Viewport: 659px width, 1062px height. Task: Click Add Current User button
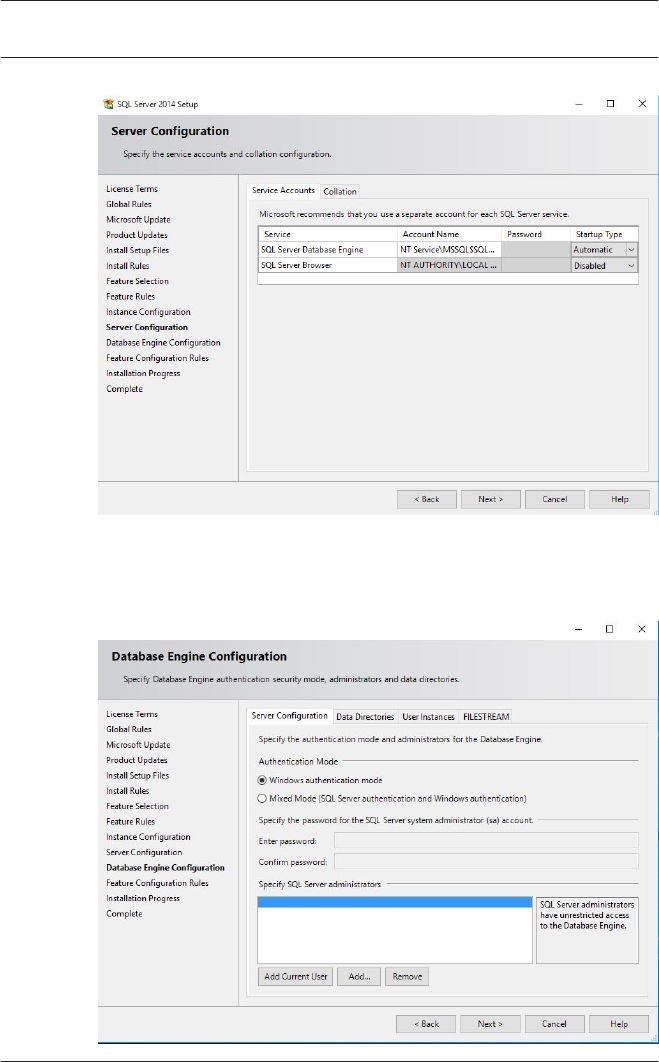[295, 977]
